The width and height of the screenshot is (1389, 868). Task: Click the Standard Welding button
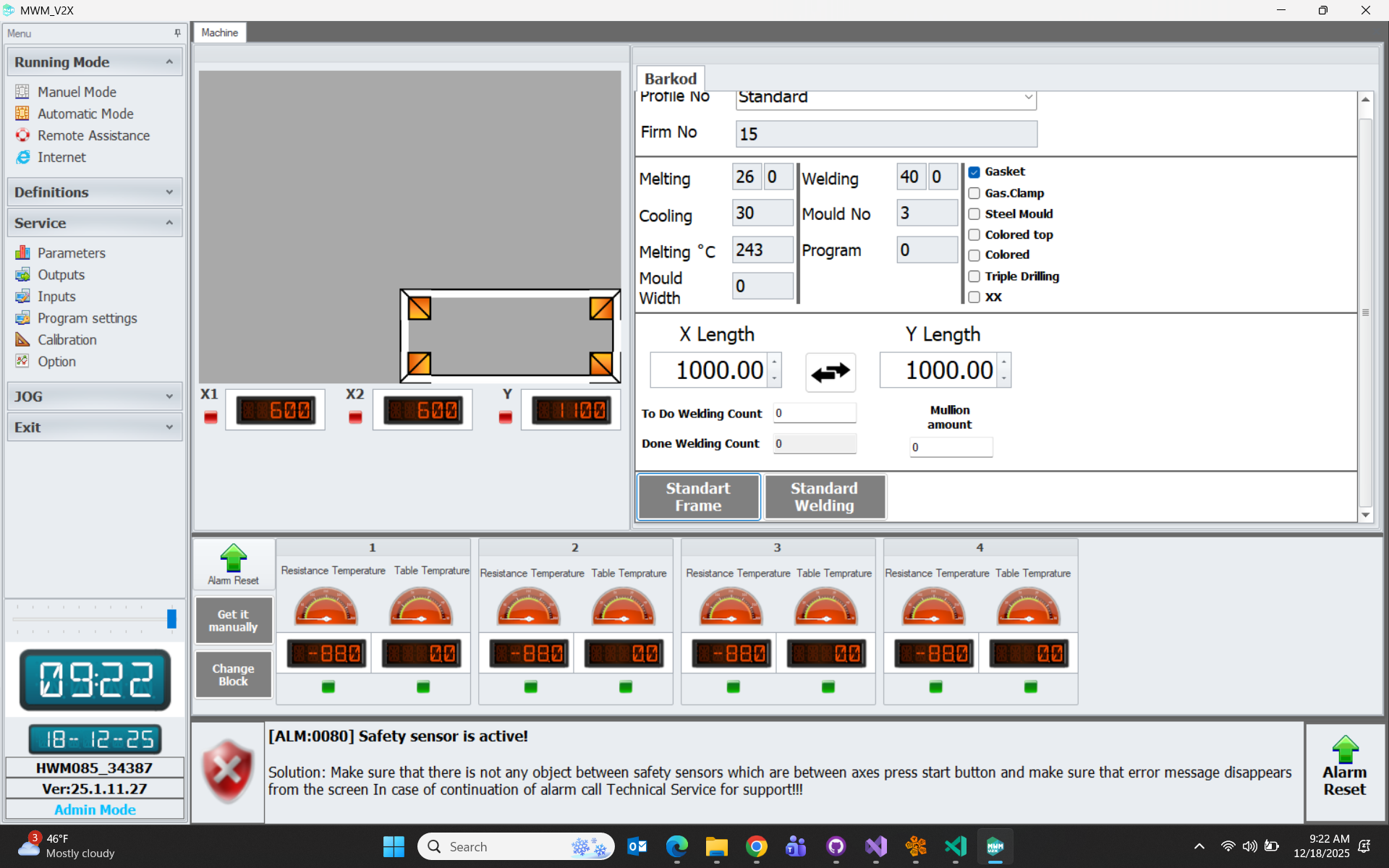(x=824, y=497)
